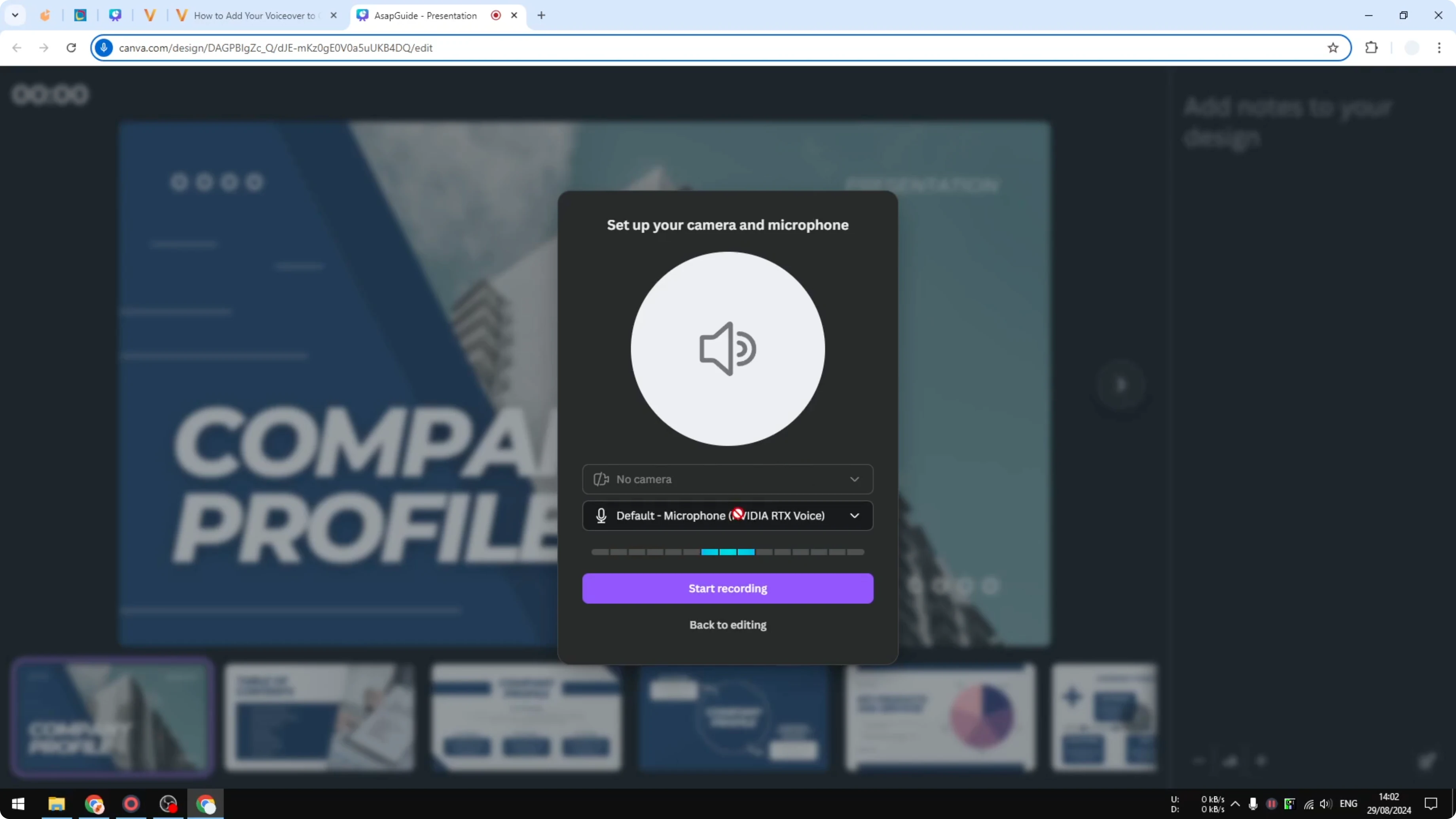Open the Windows notification center
Viewport: 1456px width, 819px height.
pyautogui.click(x=1431, y=804)
